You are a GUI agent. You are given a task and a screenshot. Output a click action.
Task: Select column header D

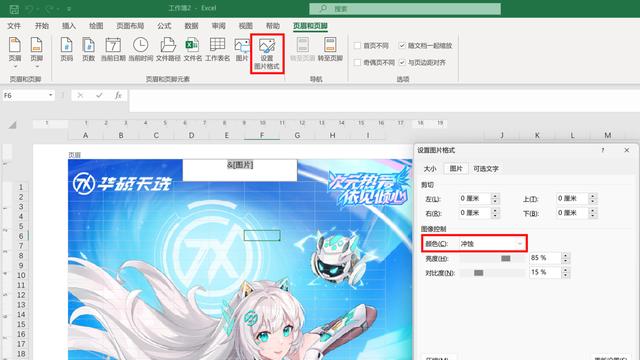[191, 135]
